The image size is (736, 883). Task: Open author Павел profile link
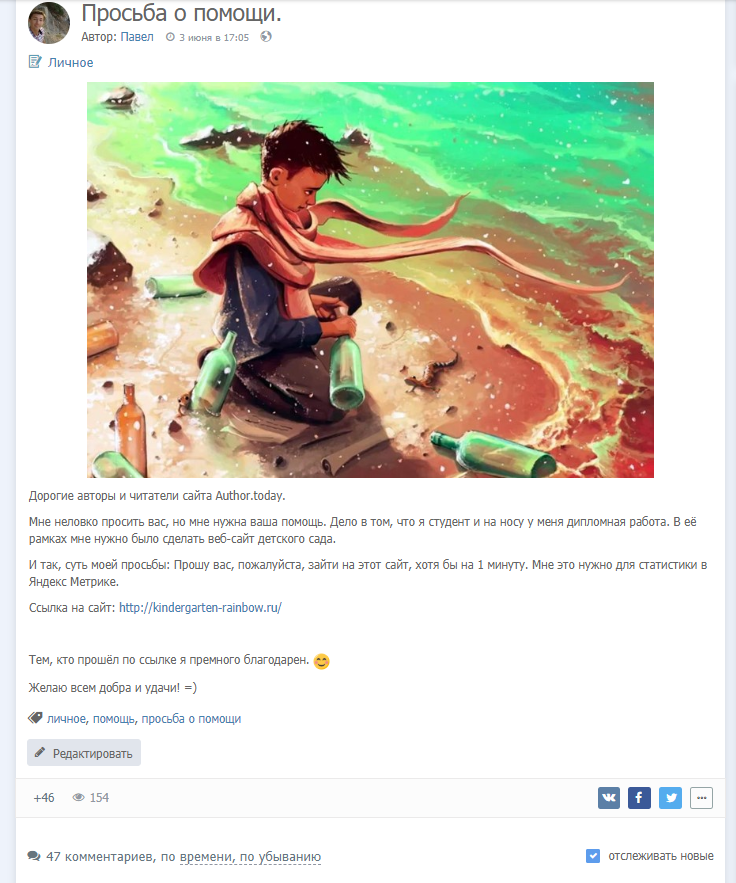pos(137,37)
